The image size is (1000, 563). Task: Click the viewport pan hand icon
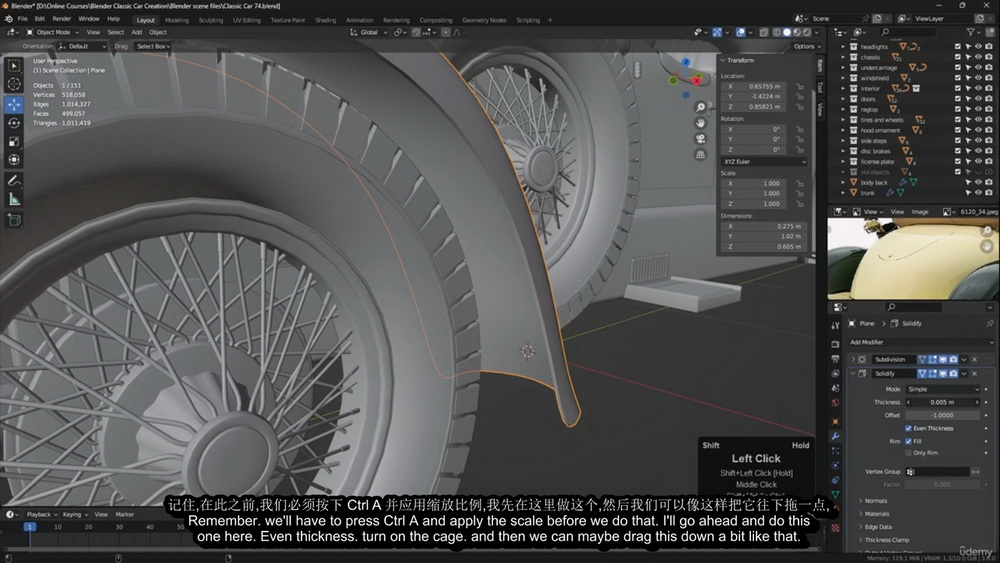point(700,122)
